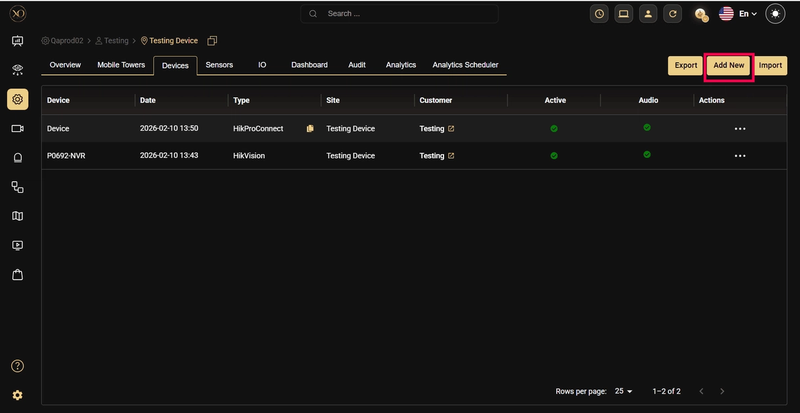Go to Qaprod02 breadcrumb
Image resolution: width=800 pixels, height=413 pixels.
point(62,41)
